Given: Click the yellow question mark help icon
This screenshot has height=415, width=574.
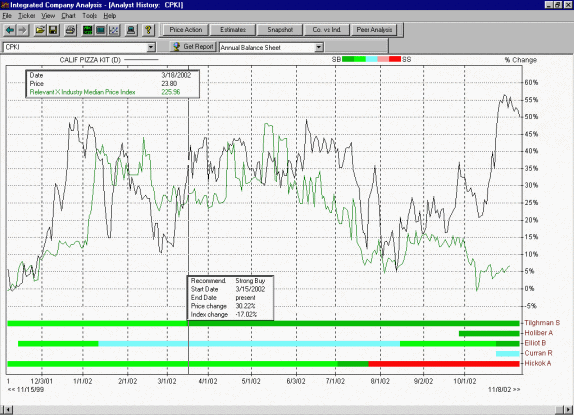Looking at the screenshot, I should coord(148,30).
